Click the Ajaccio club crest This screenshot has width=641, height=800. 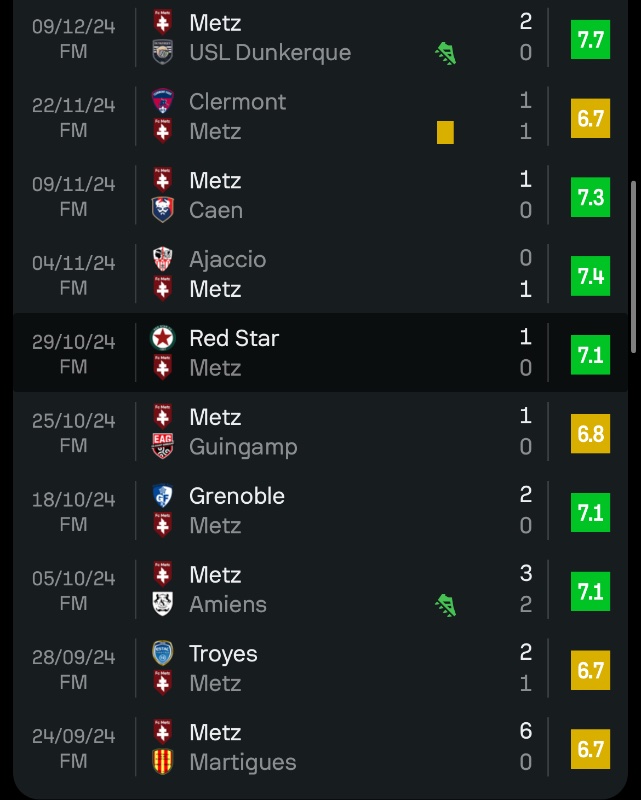coord(162,259)
